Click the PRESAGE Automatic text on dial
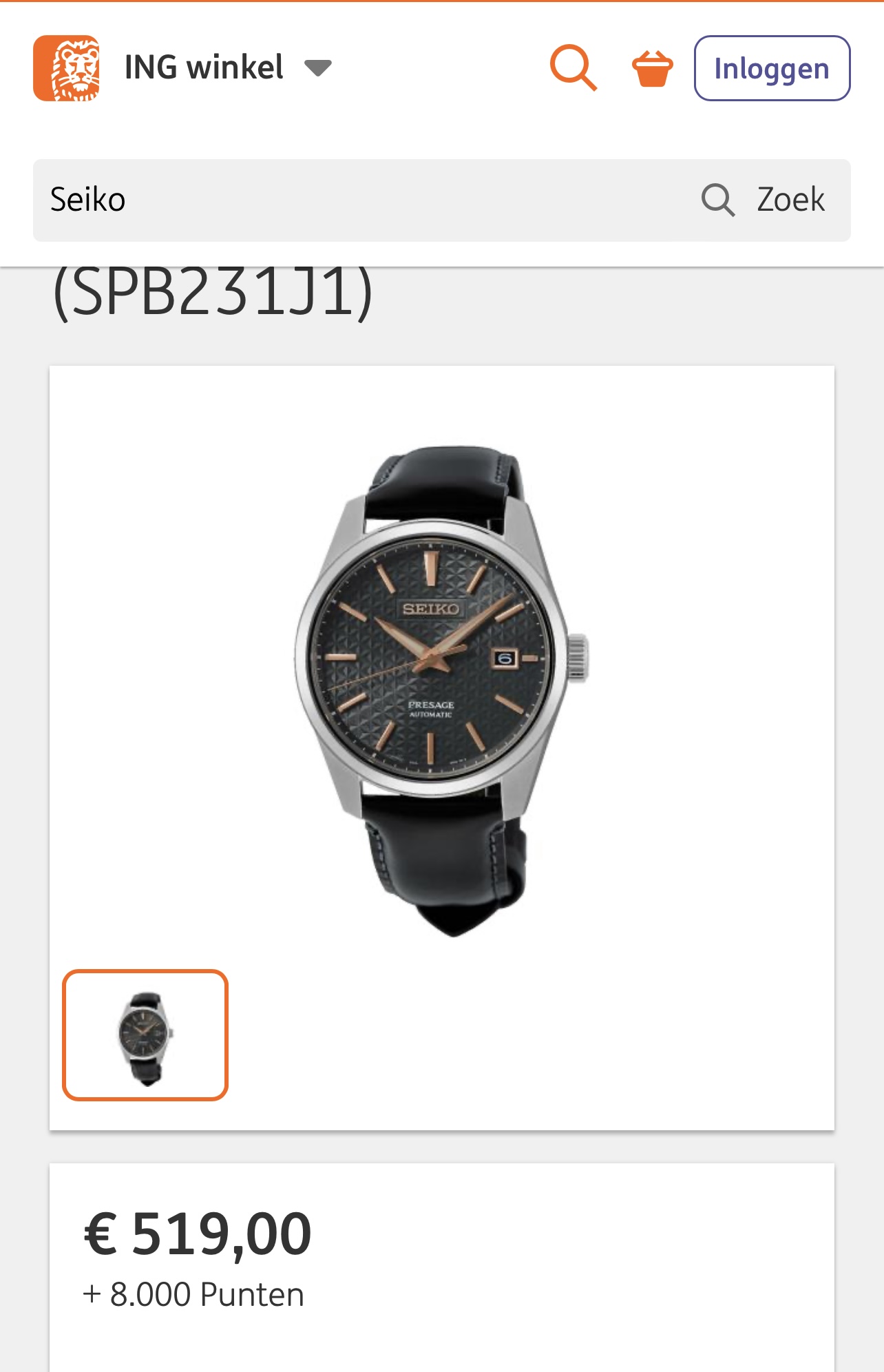This screenshot has width=884, height=1372. [431, 709]
